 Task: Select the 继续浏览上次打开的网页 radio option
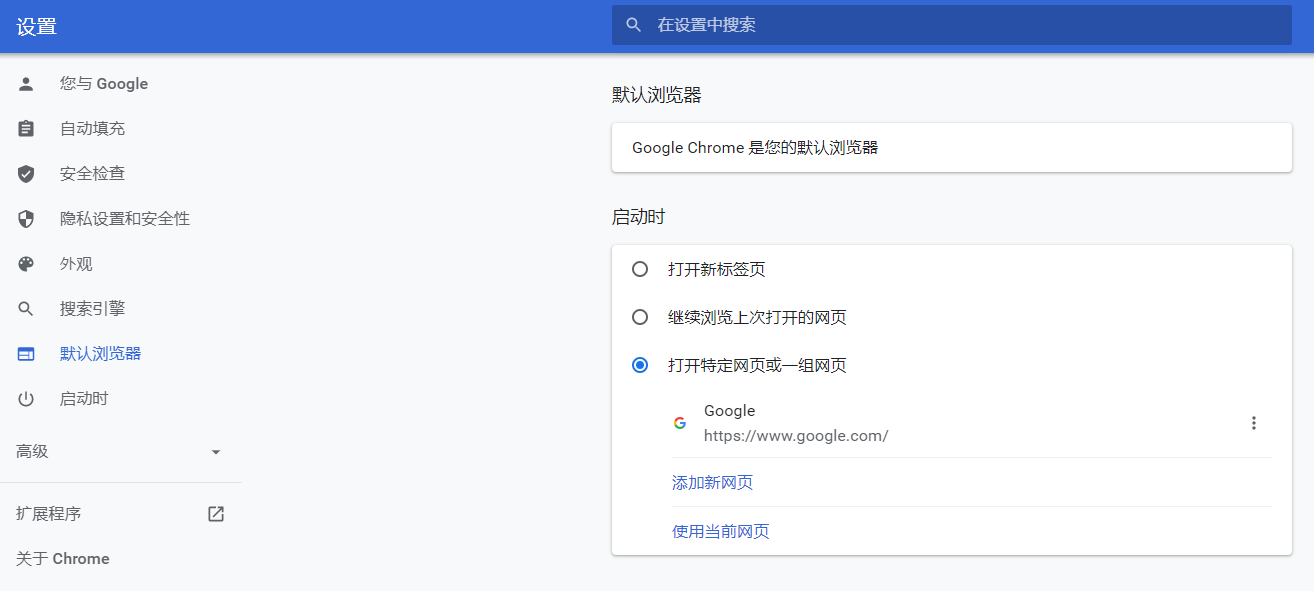tap(640, 317)
